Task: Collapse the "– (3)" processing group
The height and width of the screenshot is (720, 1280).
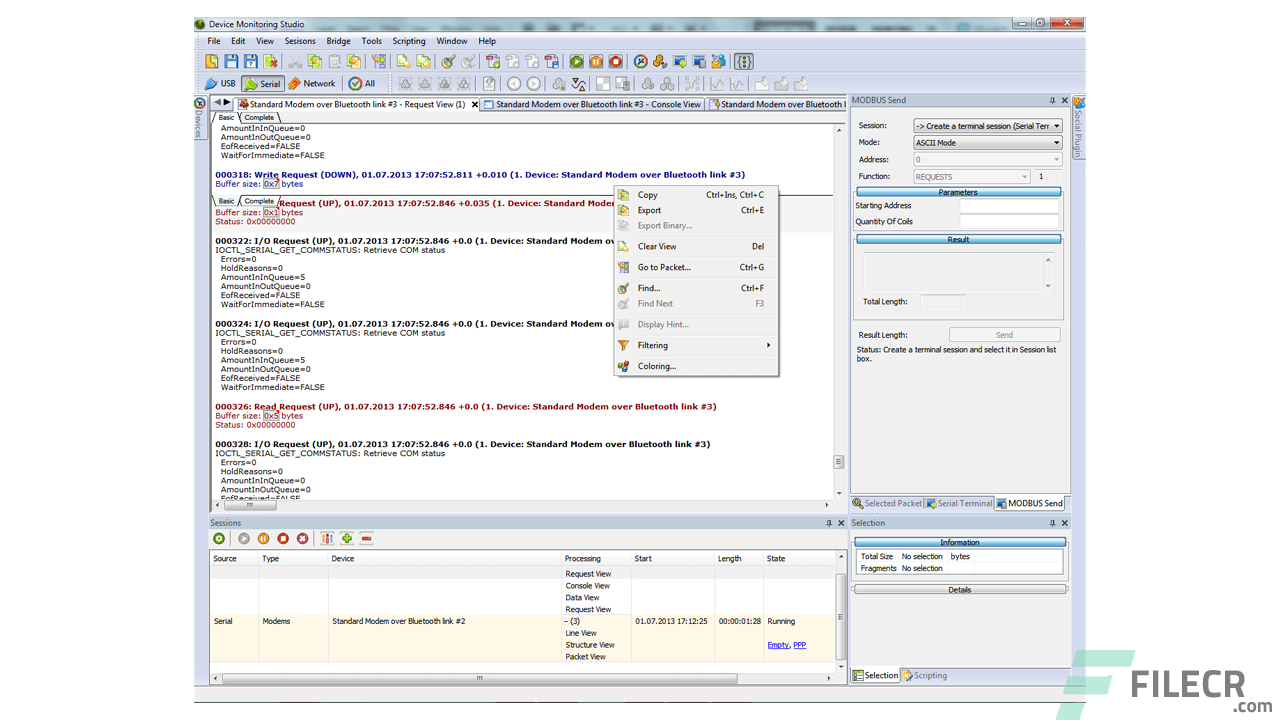Action: tap(573, 621)
